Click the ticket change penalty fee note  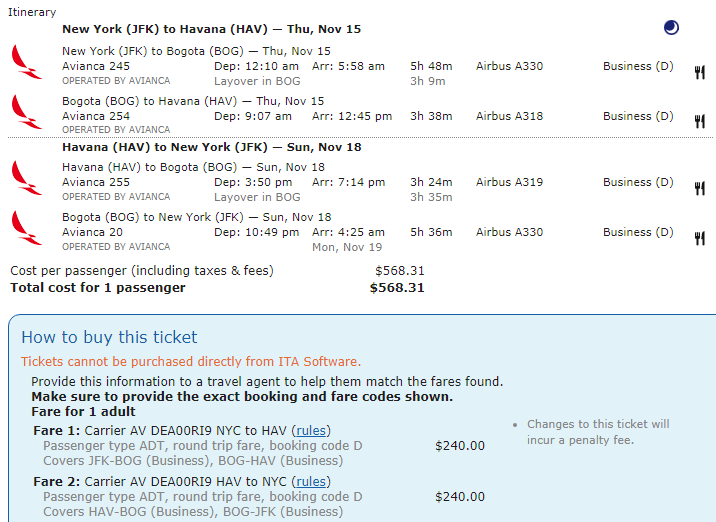[598, 432]
